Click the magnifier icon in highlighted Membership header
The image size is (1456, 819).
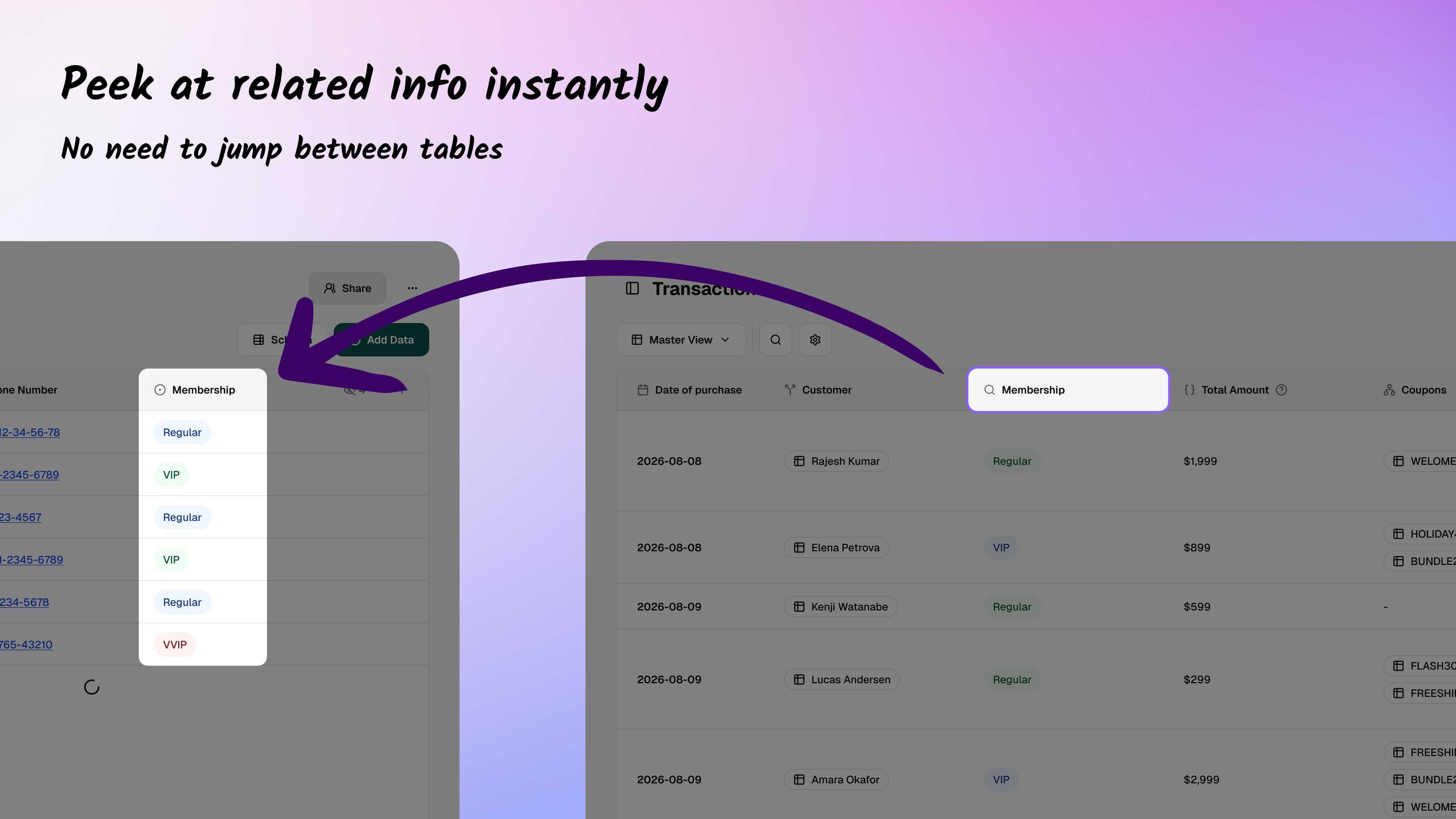coord(989,390)
